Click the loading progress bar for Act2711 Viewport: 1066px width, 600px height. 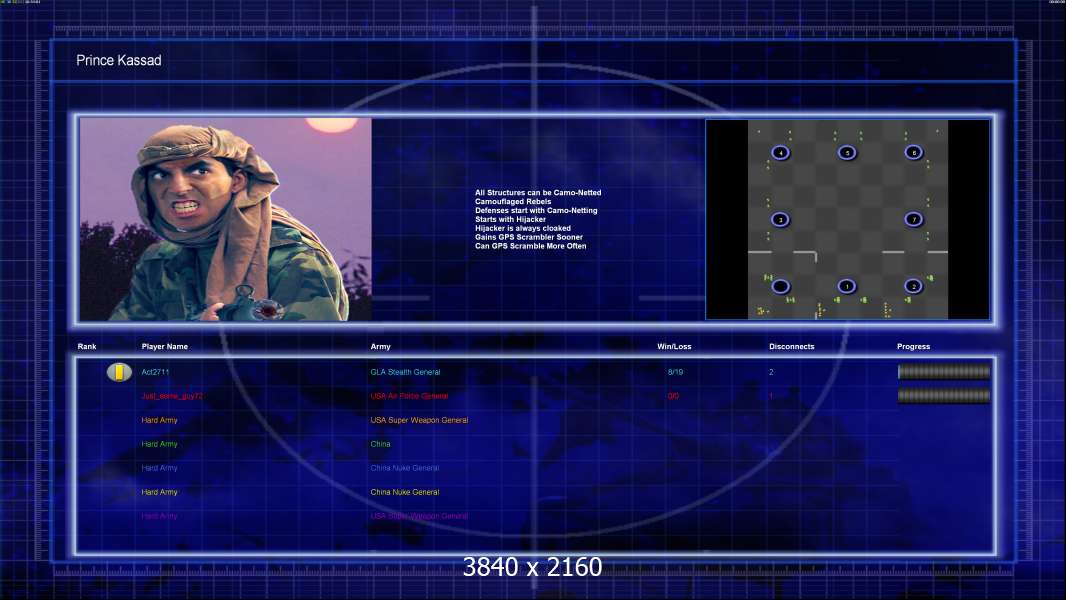(944, 372)
